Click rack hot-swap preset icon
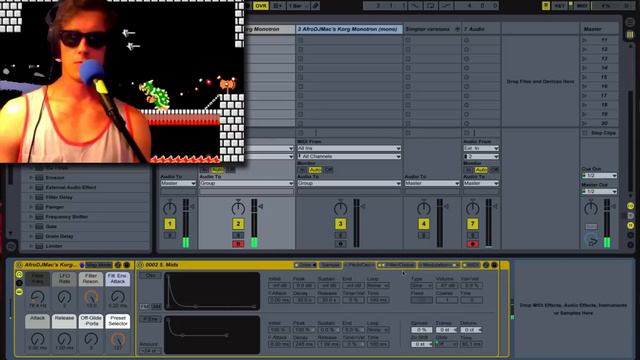 tap(118, 265)
